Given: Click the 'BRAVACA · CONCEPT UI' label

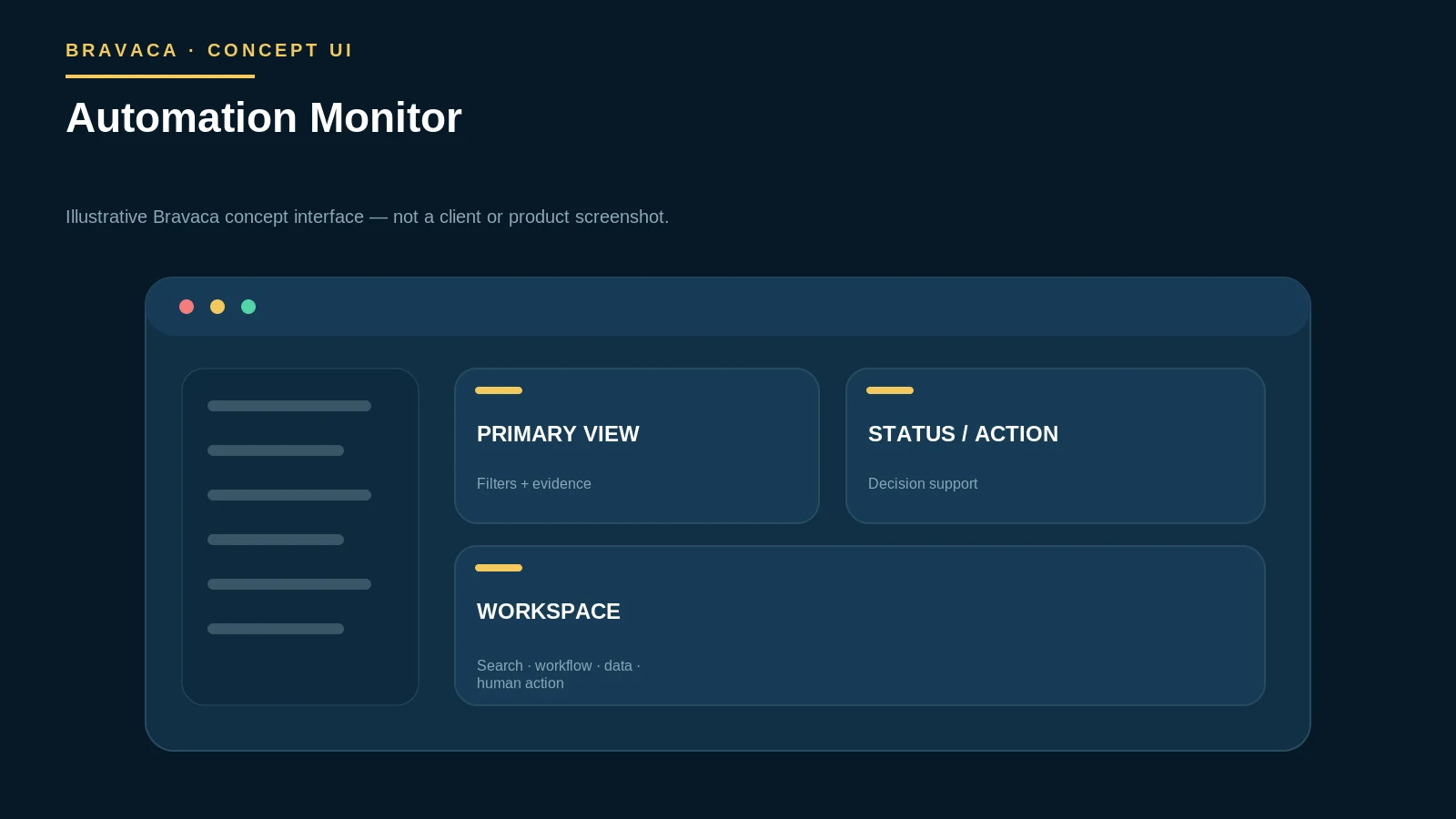Looking at the screenshot, I should coord(209,50).
